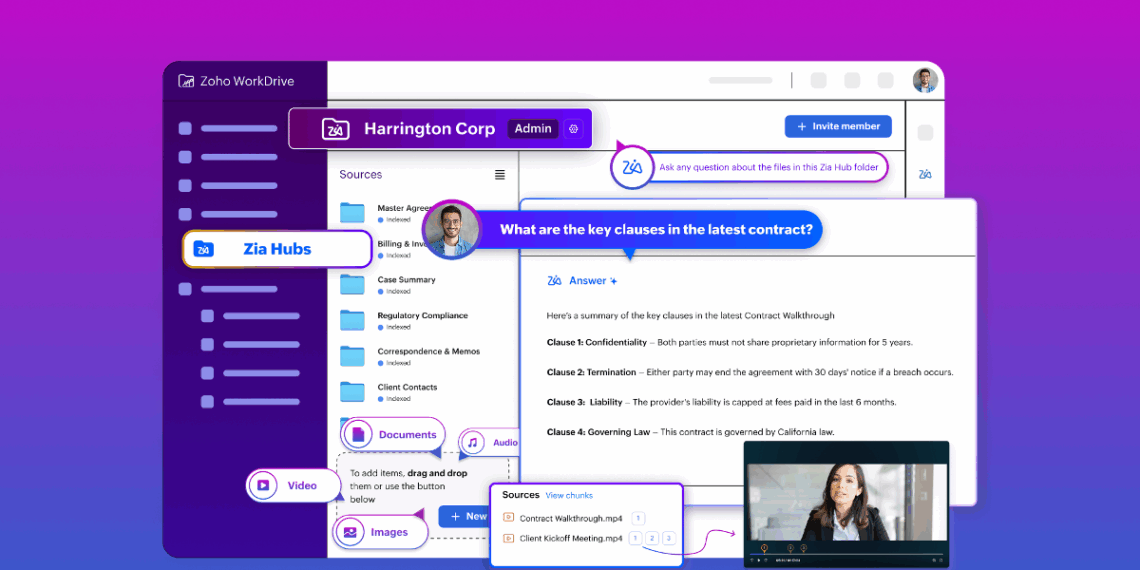Open chunk 3 of Client Kickoff Meeting.mp4

pyautogui.click(x=669, y=539)
